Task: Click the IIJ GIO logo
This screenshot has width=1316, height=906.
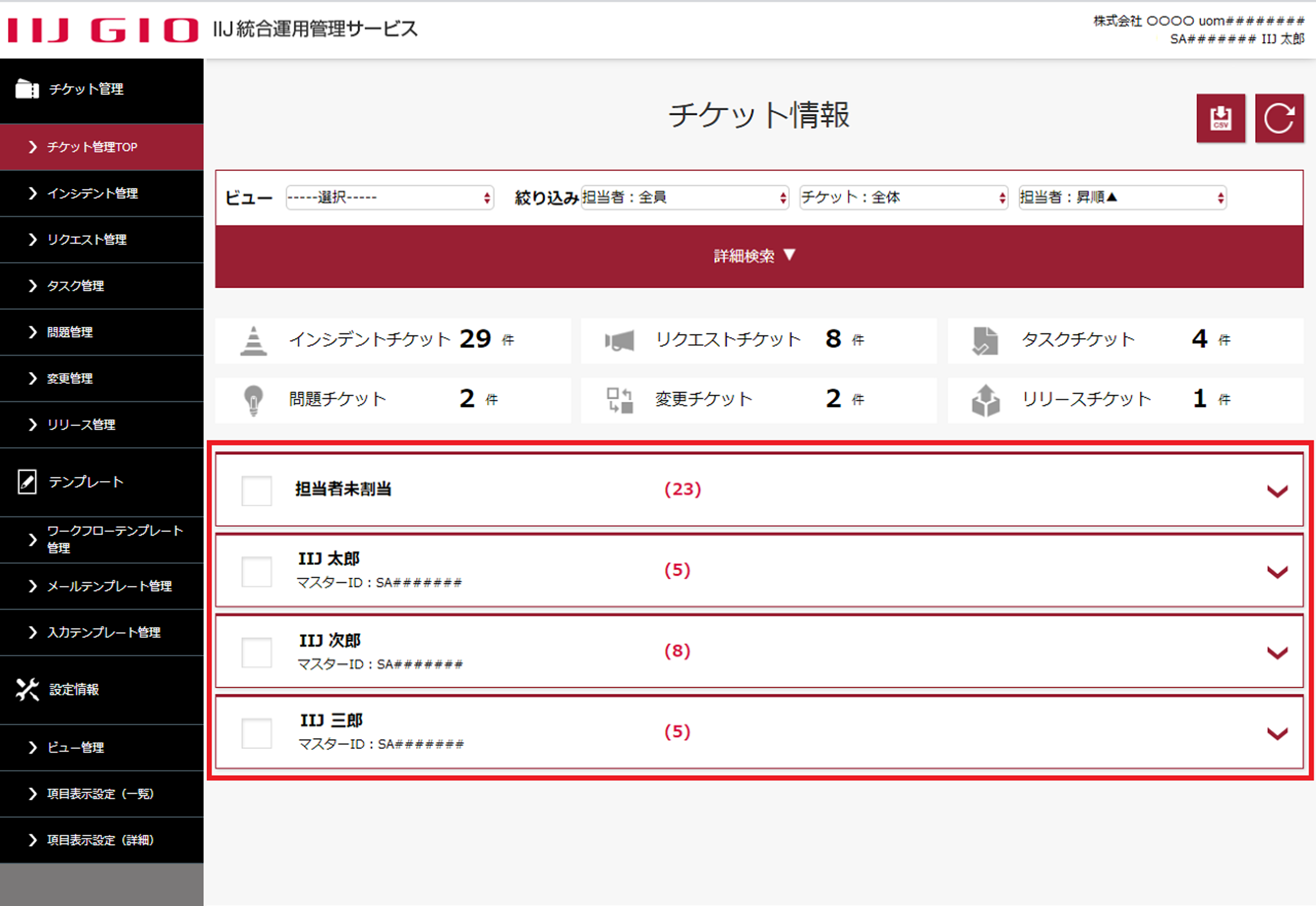Action: click(x=103, y=30)
